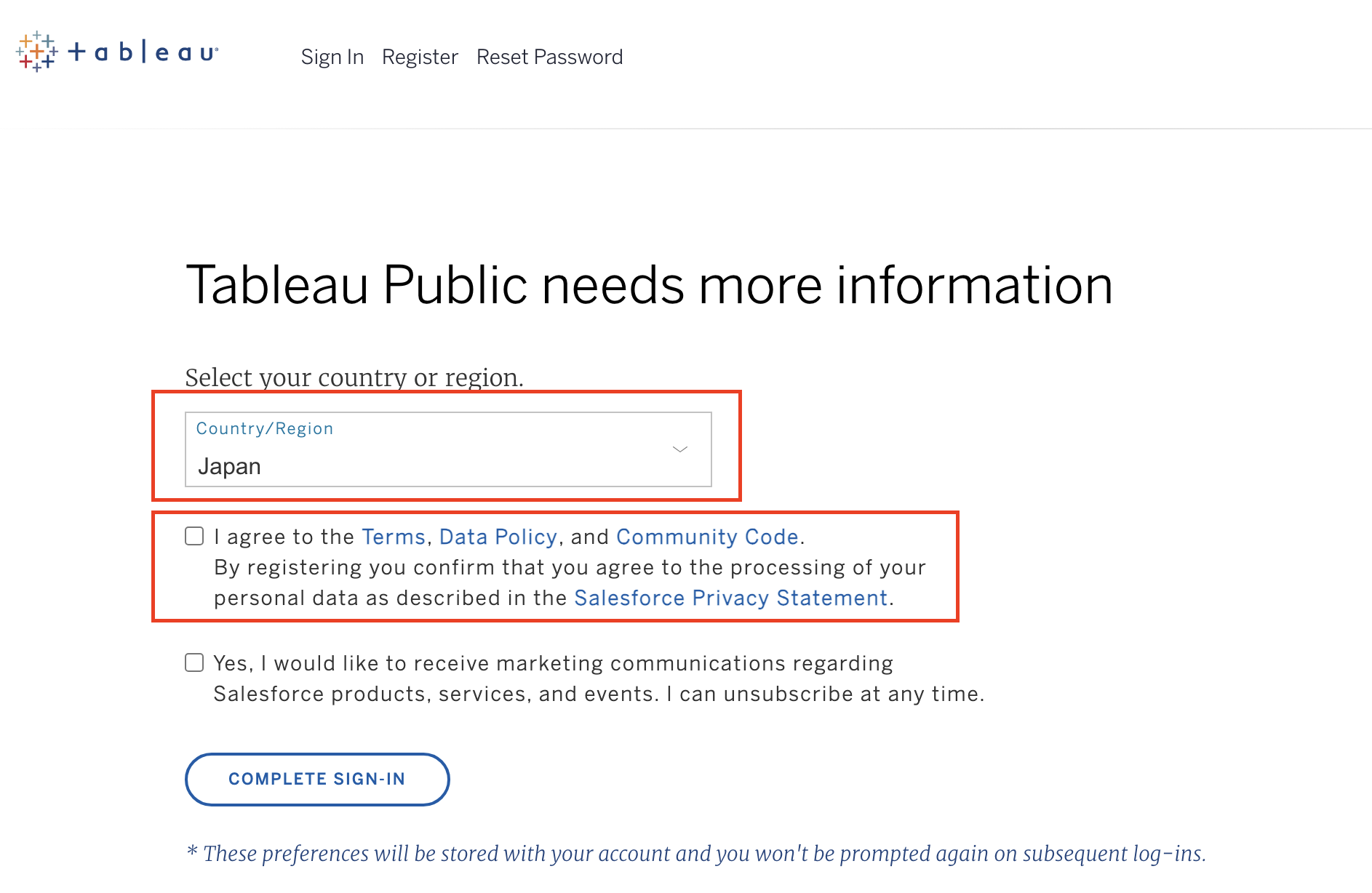Enable the marketing communications checkbox
The width and height of the screenshot is (1372, 893).
(194, 662)
